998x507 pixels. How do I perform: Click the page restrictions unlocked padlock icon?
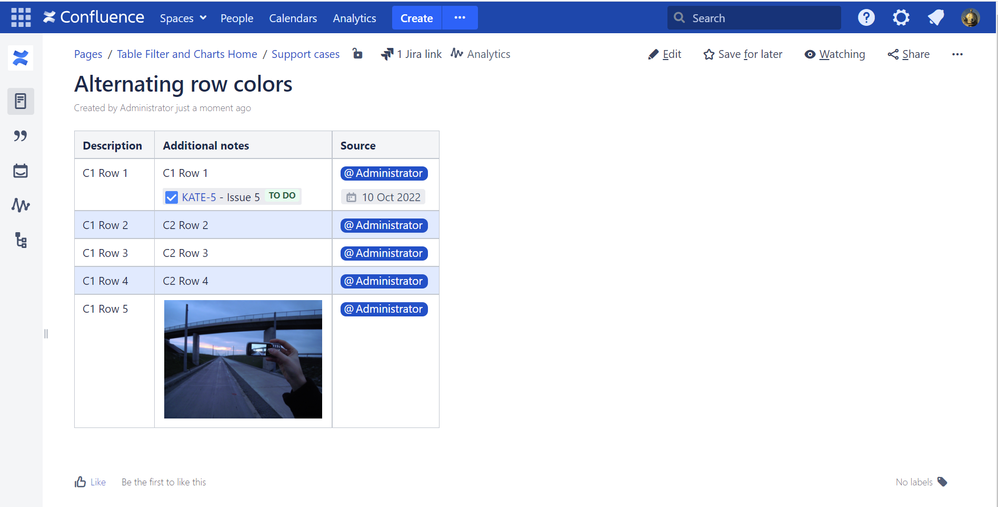click(x=358, y=54)
